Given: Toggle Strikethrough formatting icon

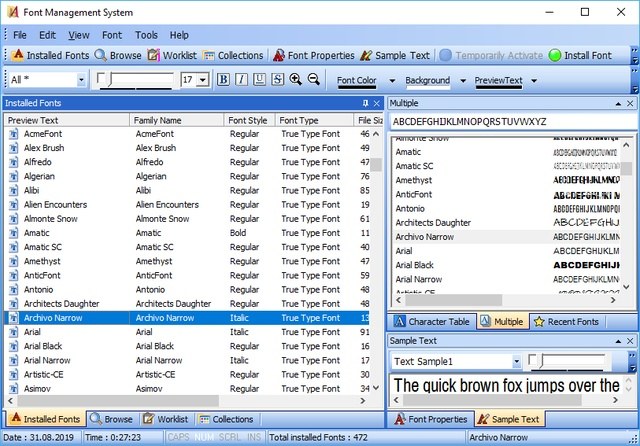Looking at the screenshot, I should [278, 79].
